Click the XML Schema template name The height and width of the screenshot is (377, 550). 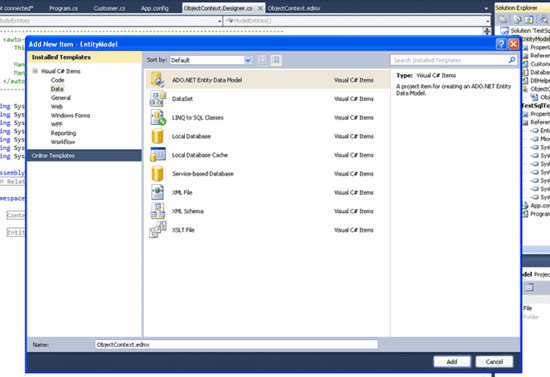click(187, 211)
